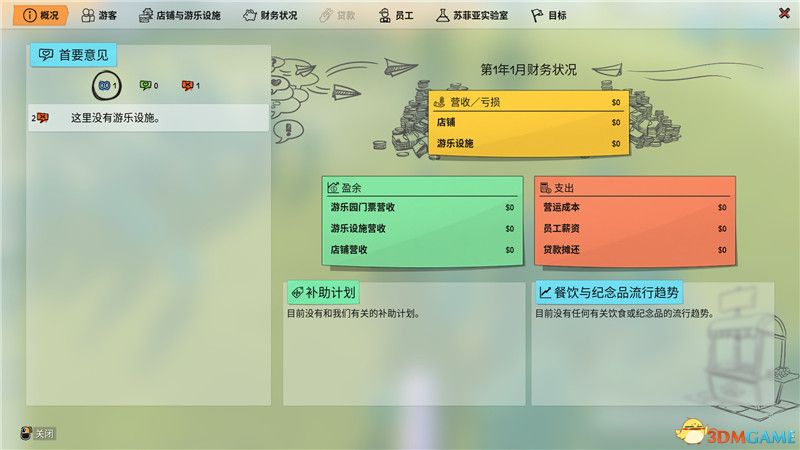
Task: Select the circled all-opinions filter icon
Action: click(107, 85)
